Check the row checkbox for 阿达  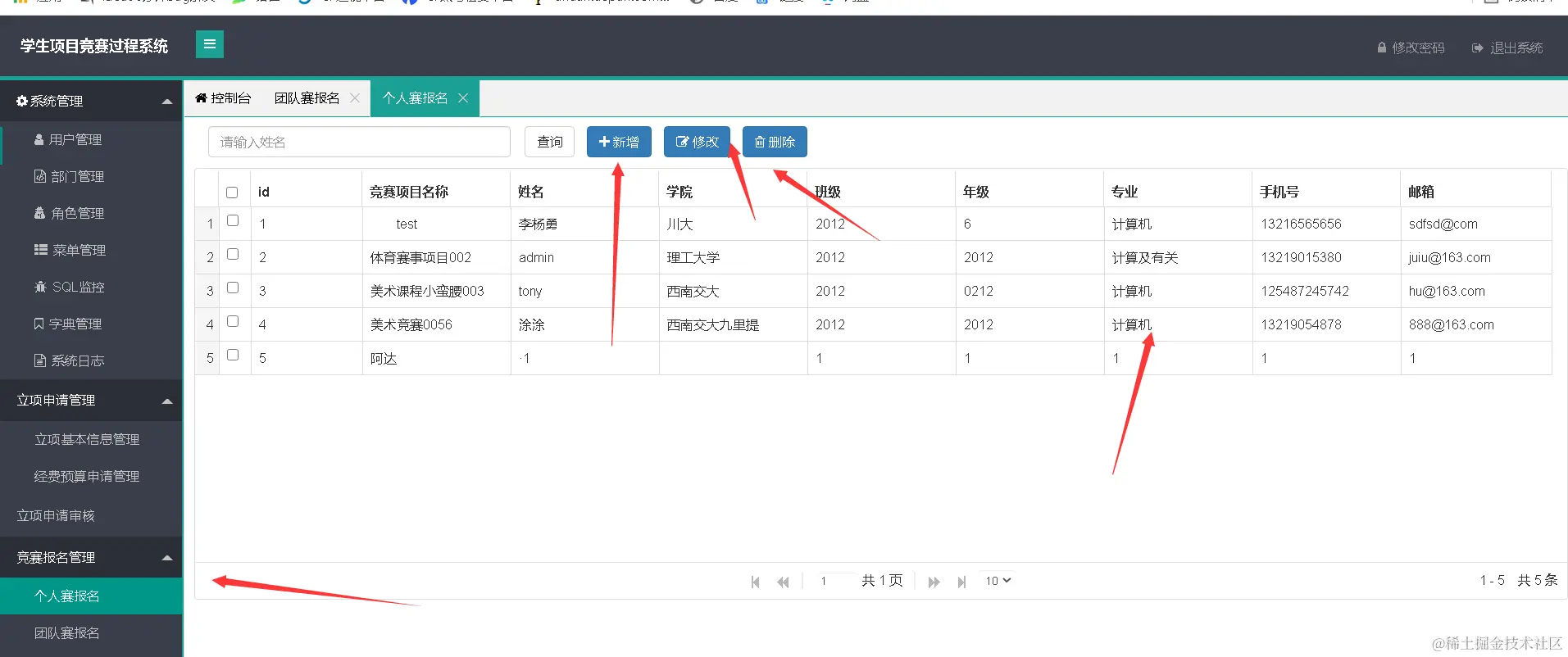(233, 355)
